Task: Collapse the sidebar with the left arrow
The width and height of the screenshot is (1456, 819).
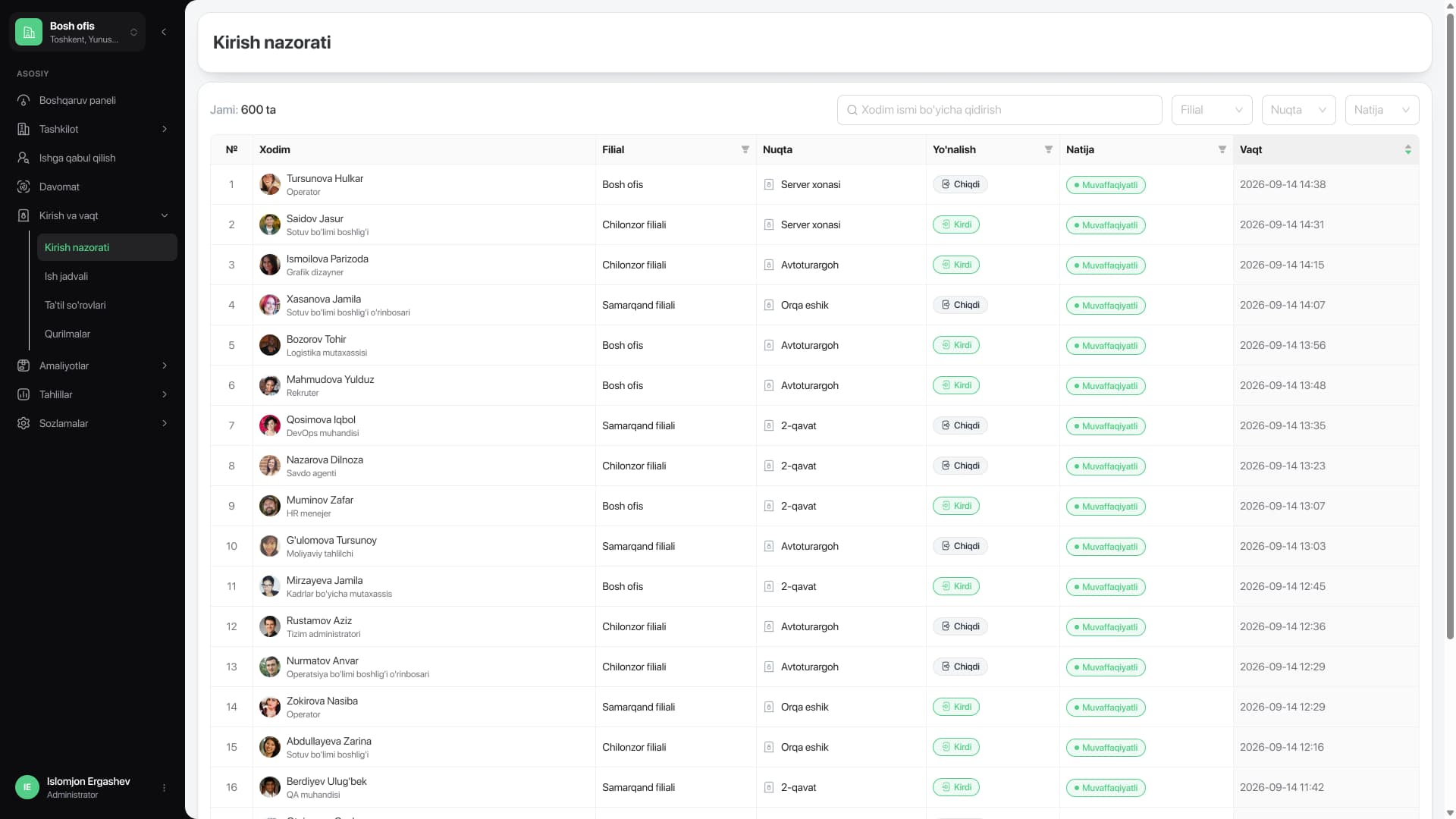Action: tap(164, 32)
